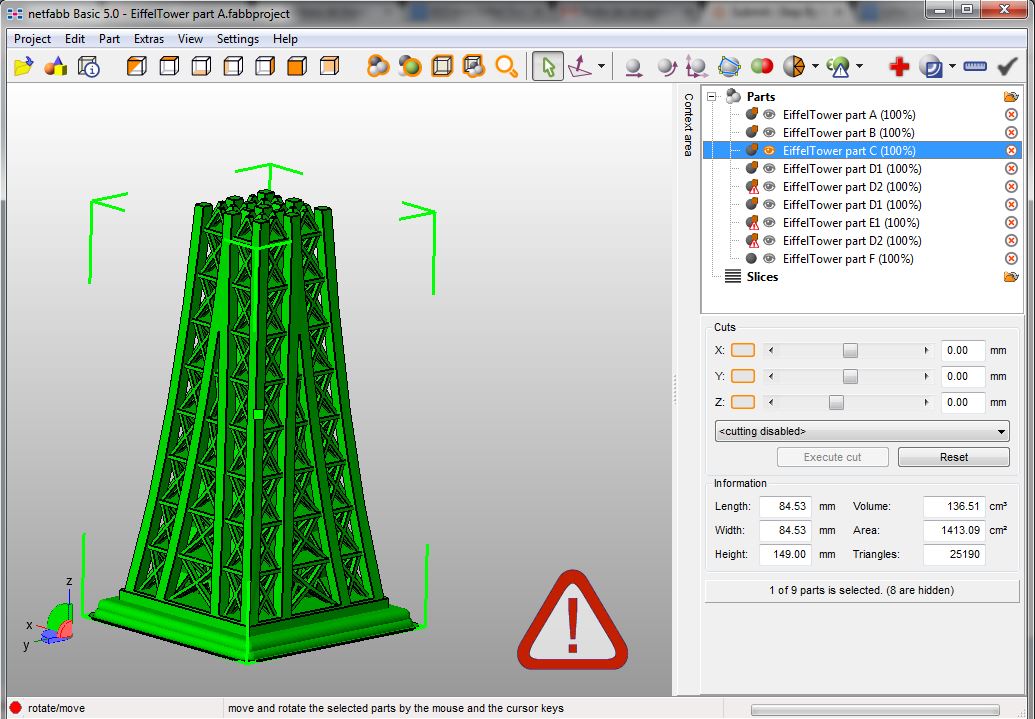Open the slices view dropdown arrow
The width and height of the screenshot is (1035, 719).
tap(1011, 277)
